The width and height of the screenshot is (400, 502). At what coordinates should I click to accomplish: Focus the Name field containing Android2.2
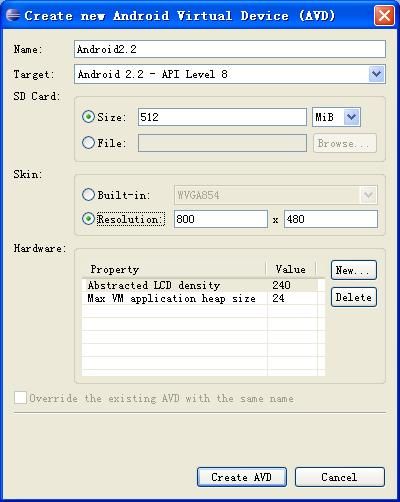coord(230,49)
